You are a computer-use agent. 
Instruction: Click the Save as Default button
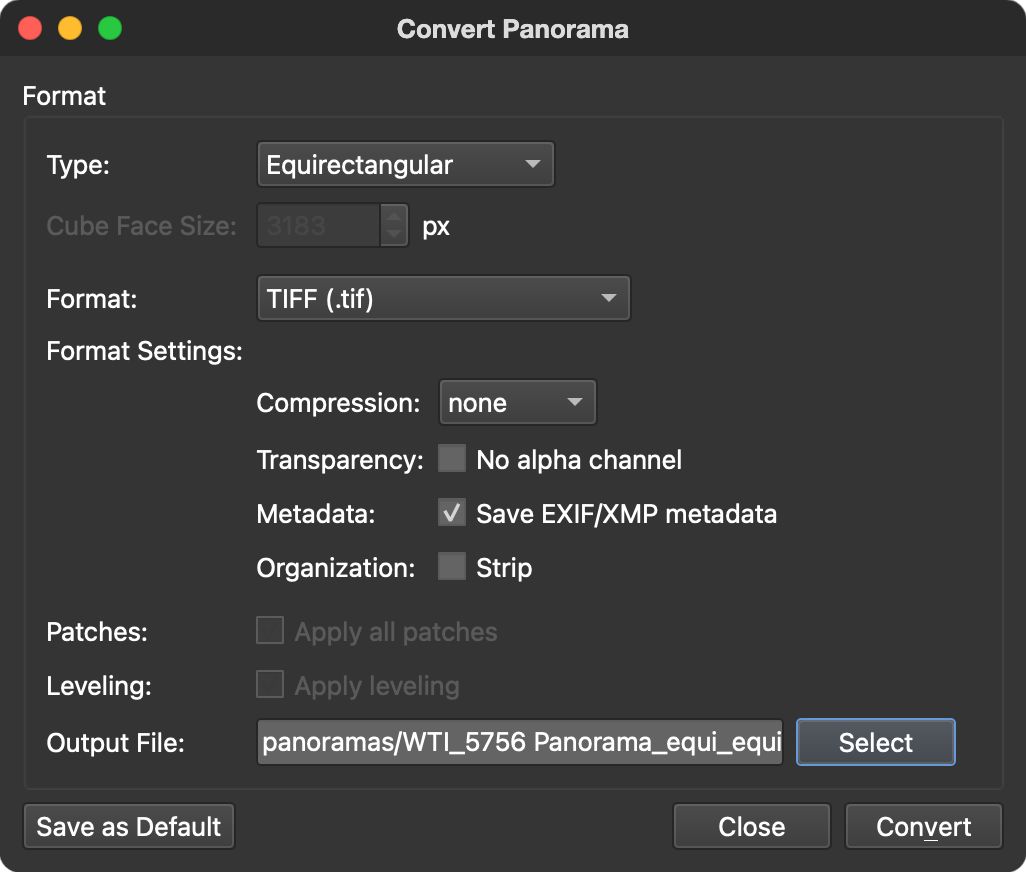point(129,826)
